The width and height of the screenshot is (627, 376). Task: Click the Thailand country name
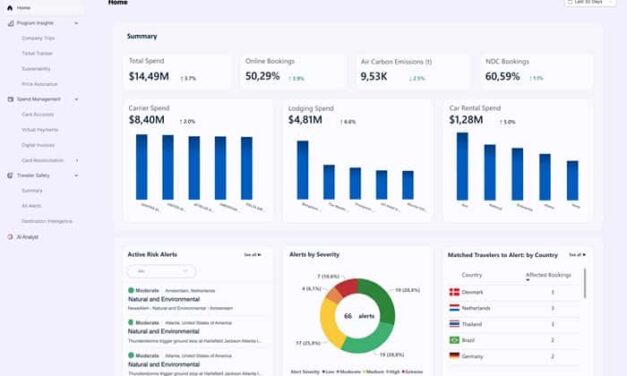tap(471, 324)
